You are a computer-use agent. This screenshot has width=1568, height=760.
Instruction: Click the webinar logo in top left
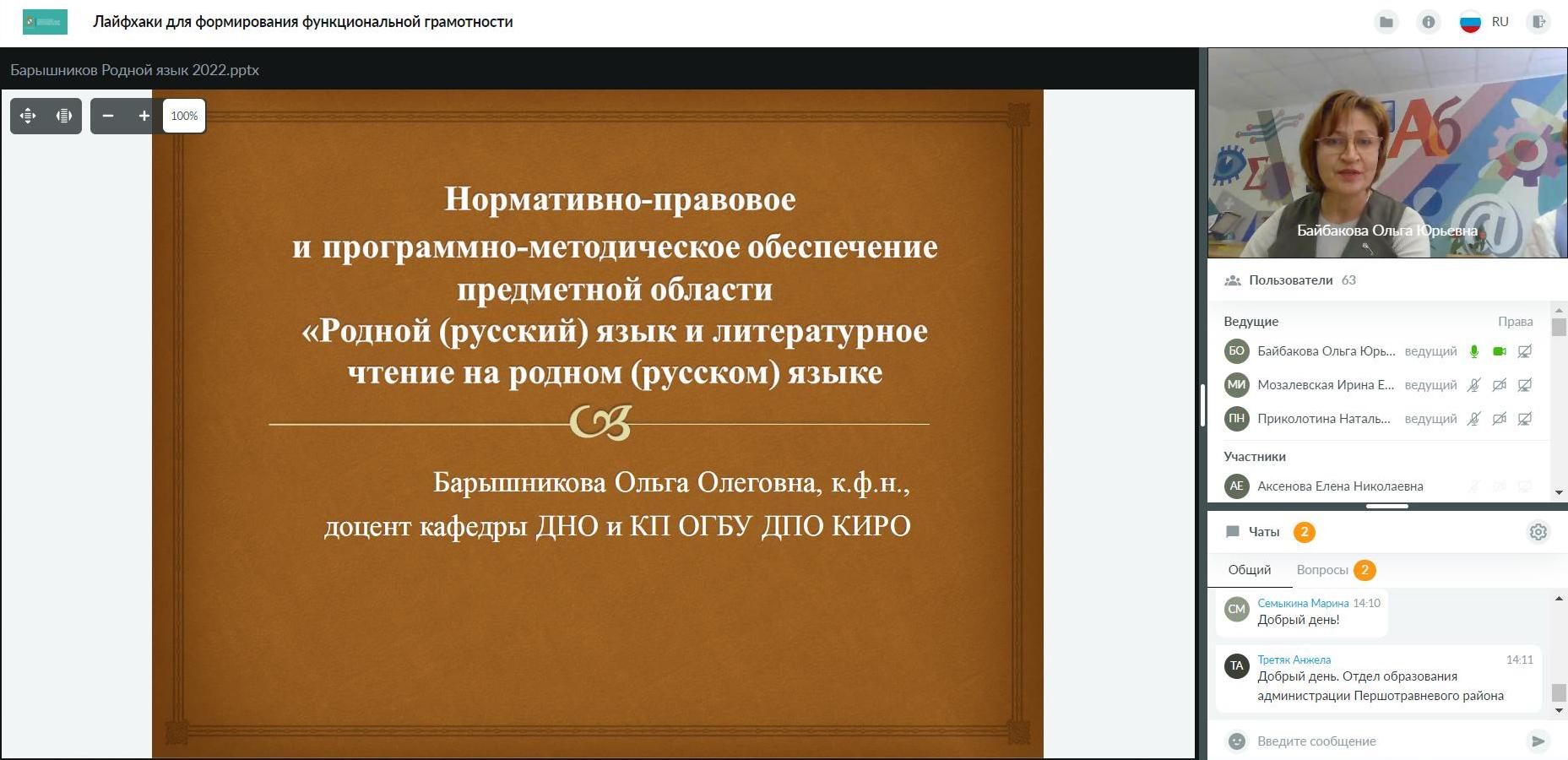(45, 22)
